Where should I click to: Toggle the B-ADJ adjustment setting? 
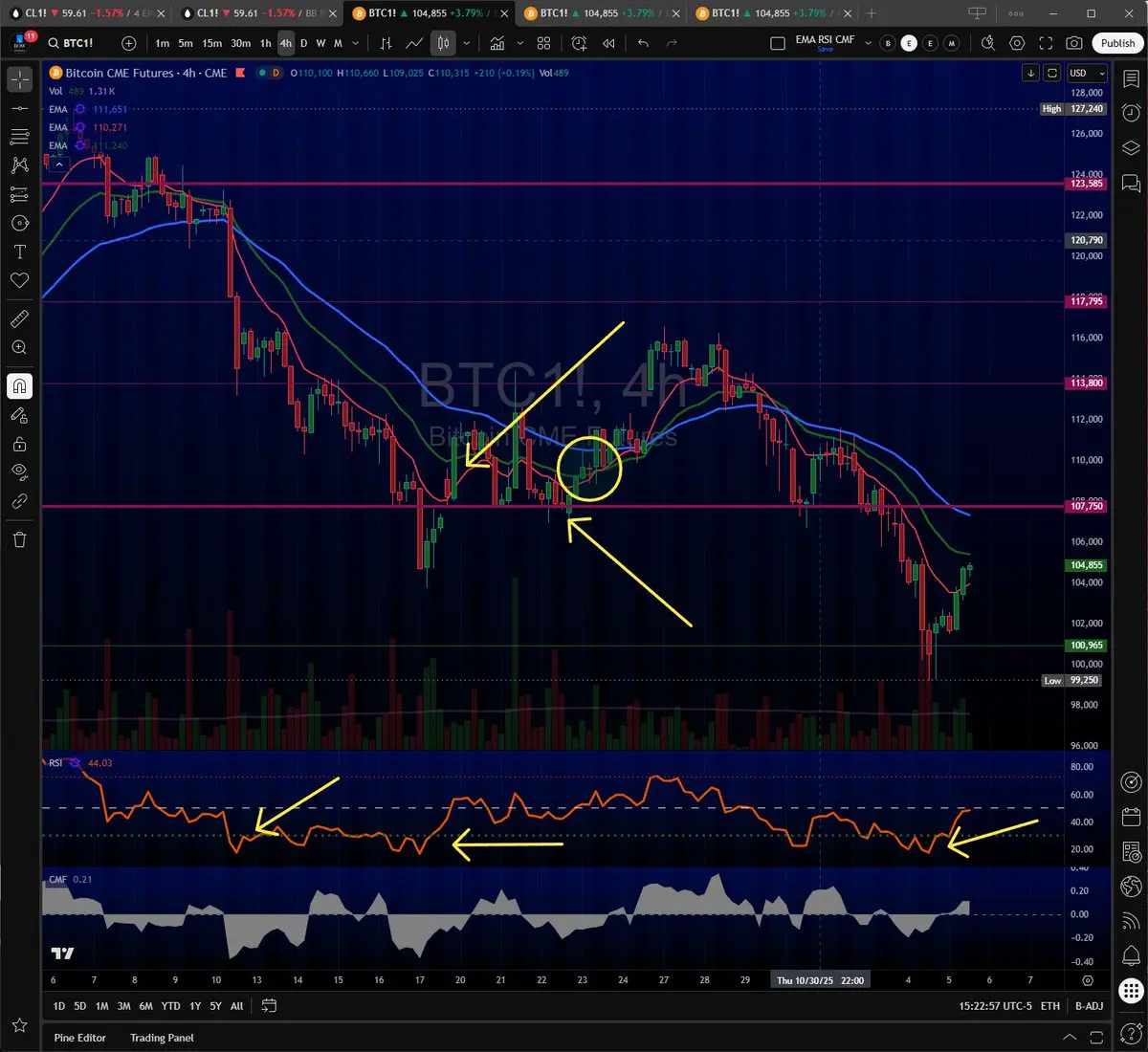pyautogui.click(x=1089, y=1006)
